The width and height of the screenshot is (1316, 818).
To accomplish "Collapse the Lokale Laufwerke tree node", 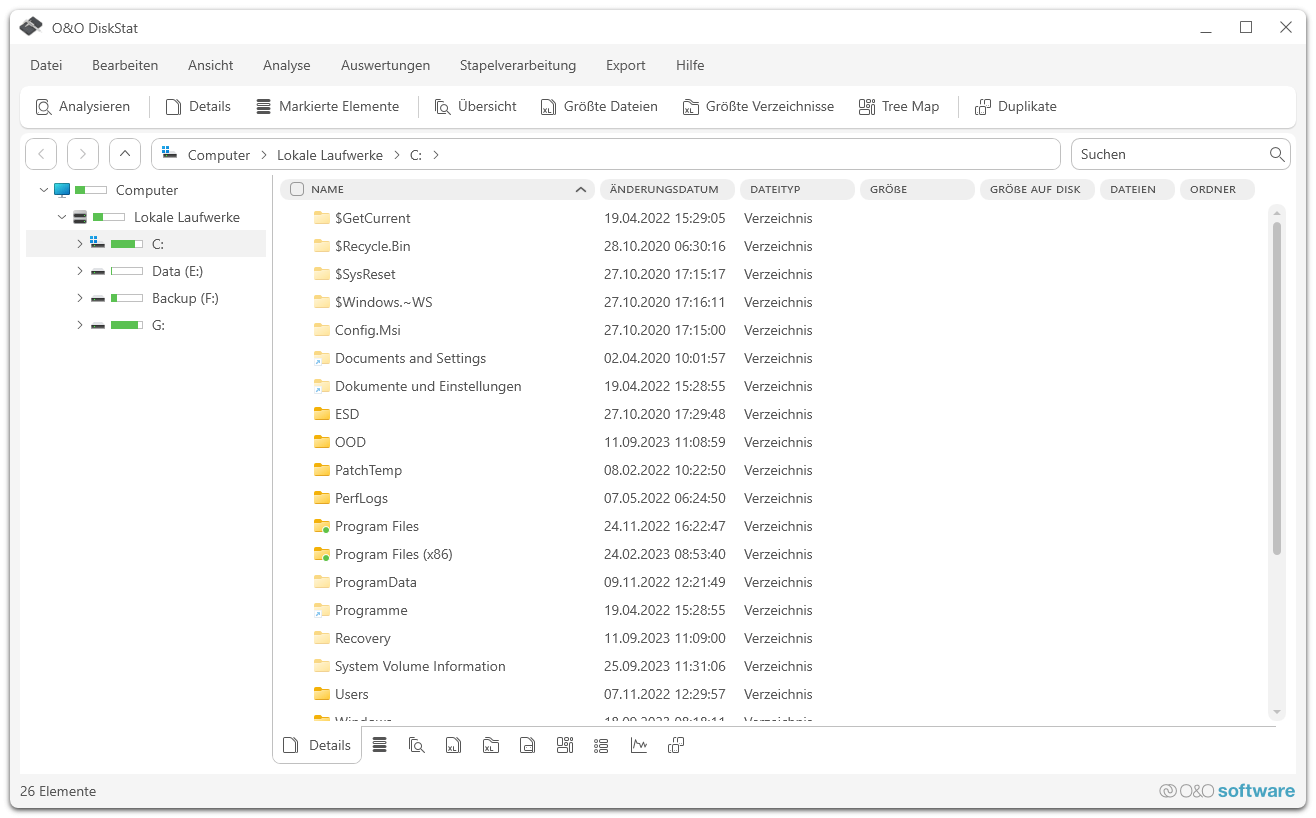I will [x=62, y=217].
